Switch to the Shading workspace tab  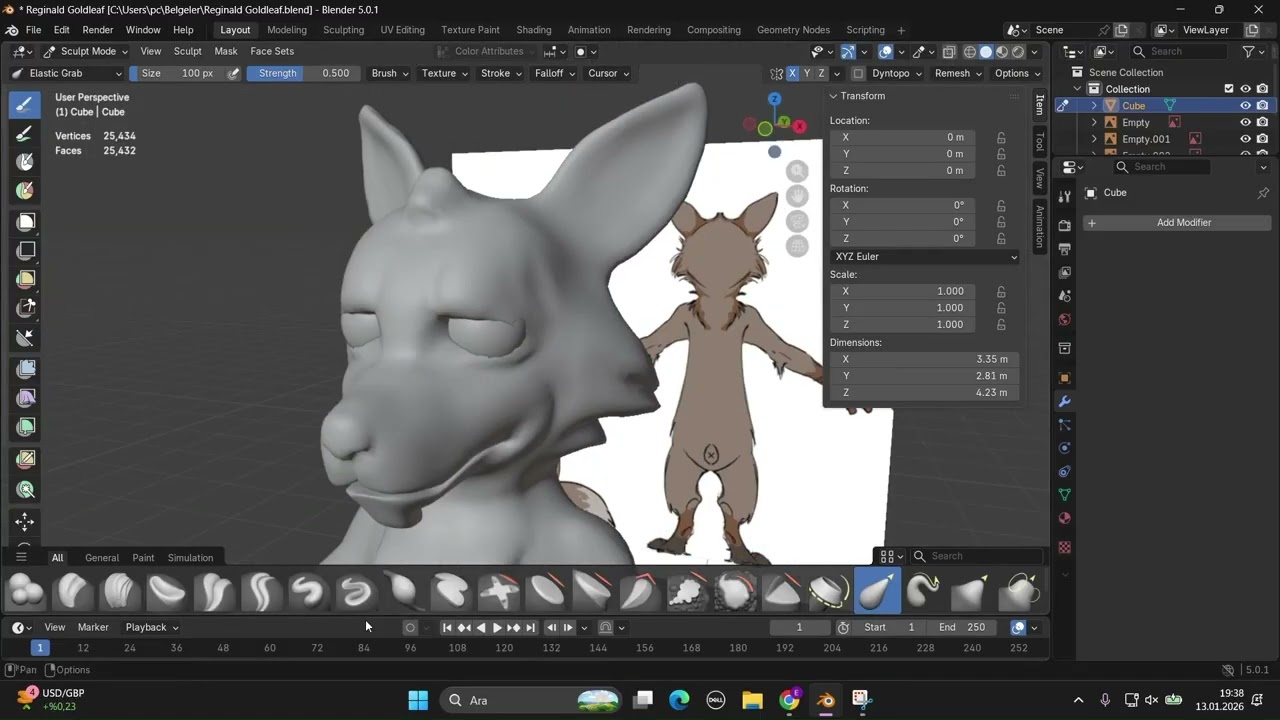coord(533,30)
